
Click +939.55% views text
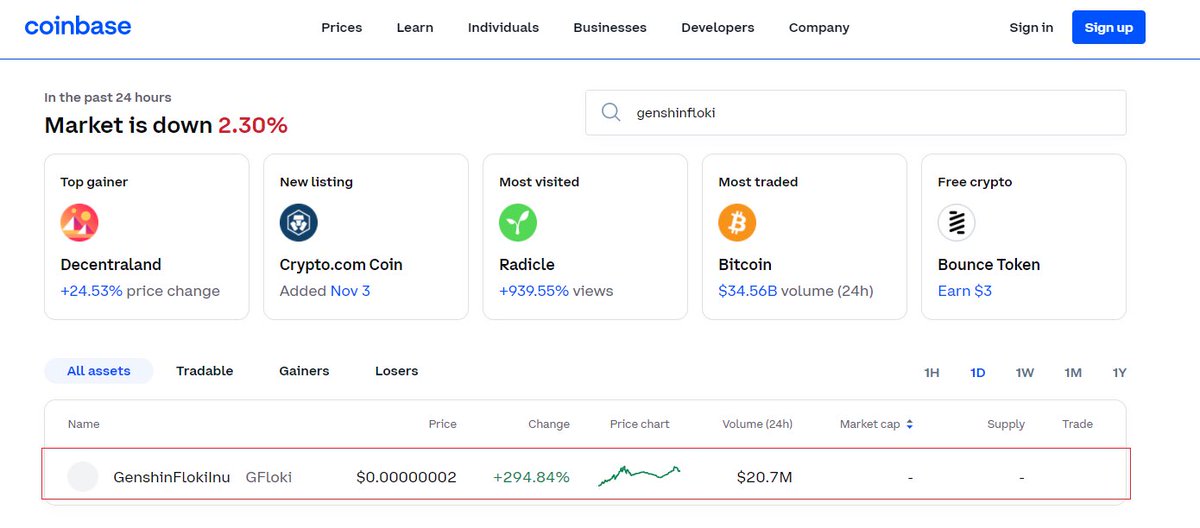coord(556,291)
